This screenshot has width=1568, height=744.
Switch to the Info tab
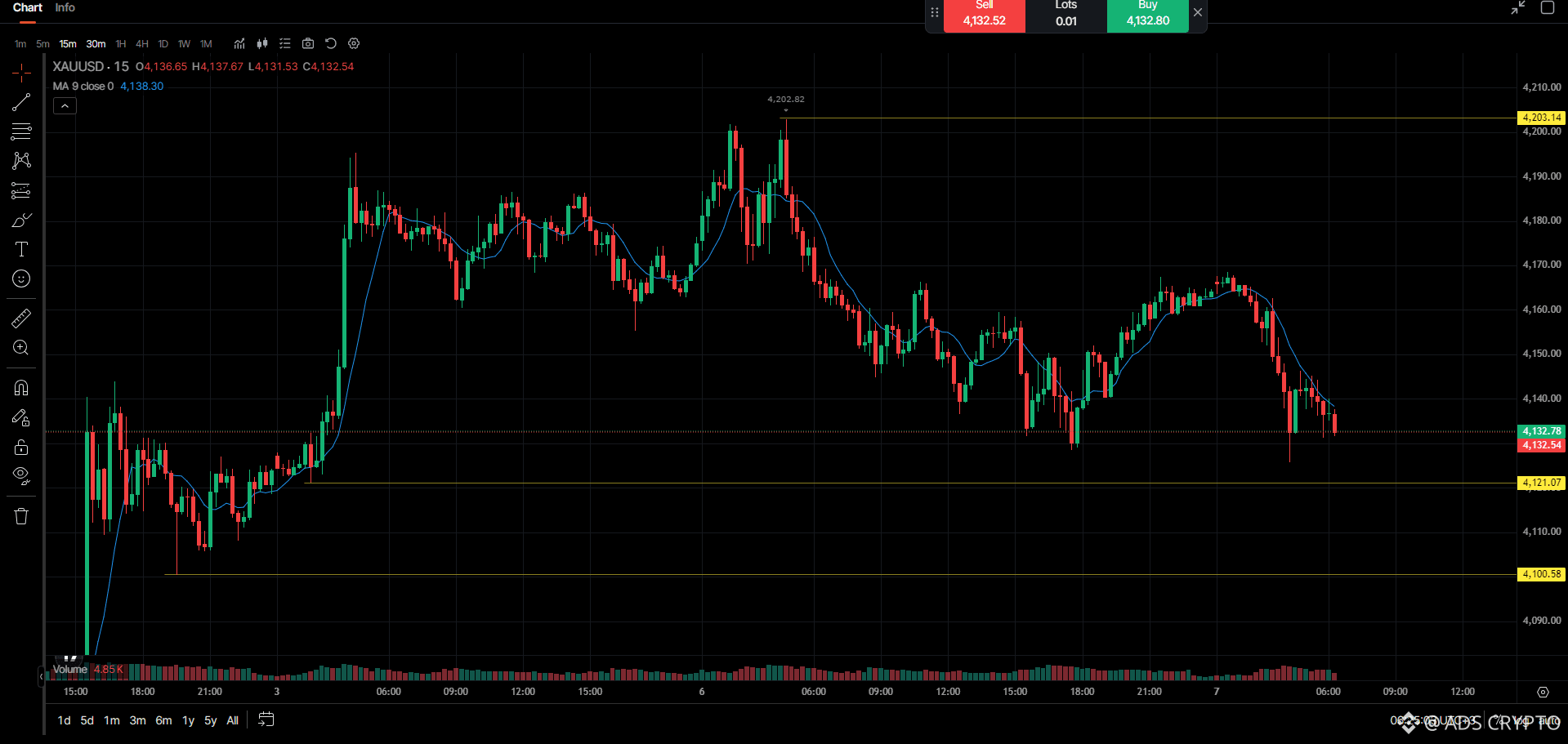click(65, 7)
